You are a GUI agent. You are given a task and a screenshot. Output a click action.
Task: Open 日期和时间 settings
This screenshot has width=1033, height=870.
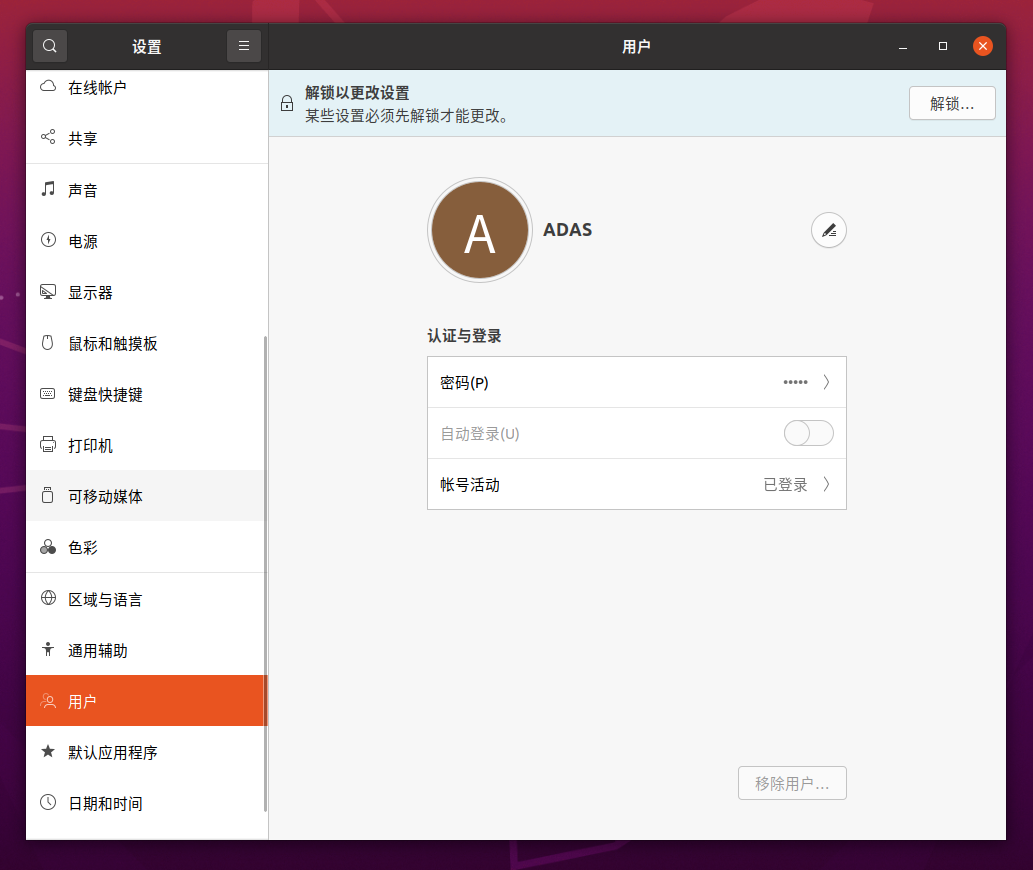click(147, 803)
